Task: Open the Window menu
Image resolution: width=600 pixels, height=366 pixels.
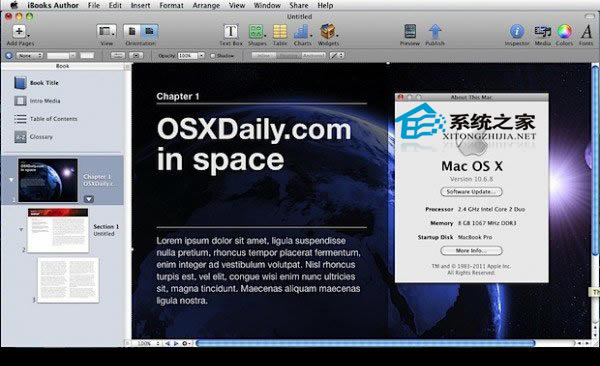Action: (x=267, y=5)
